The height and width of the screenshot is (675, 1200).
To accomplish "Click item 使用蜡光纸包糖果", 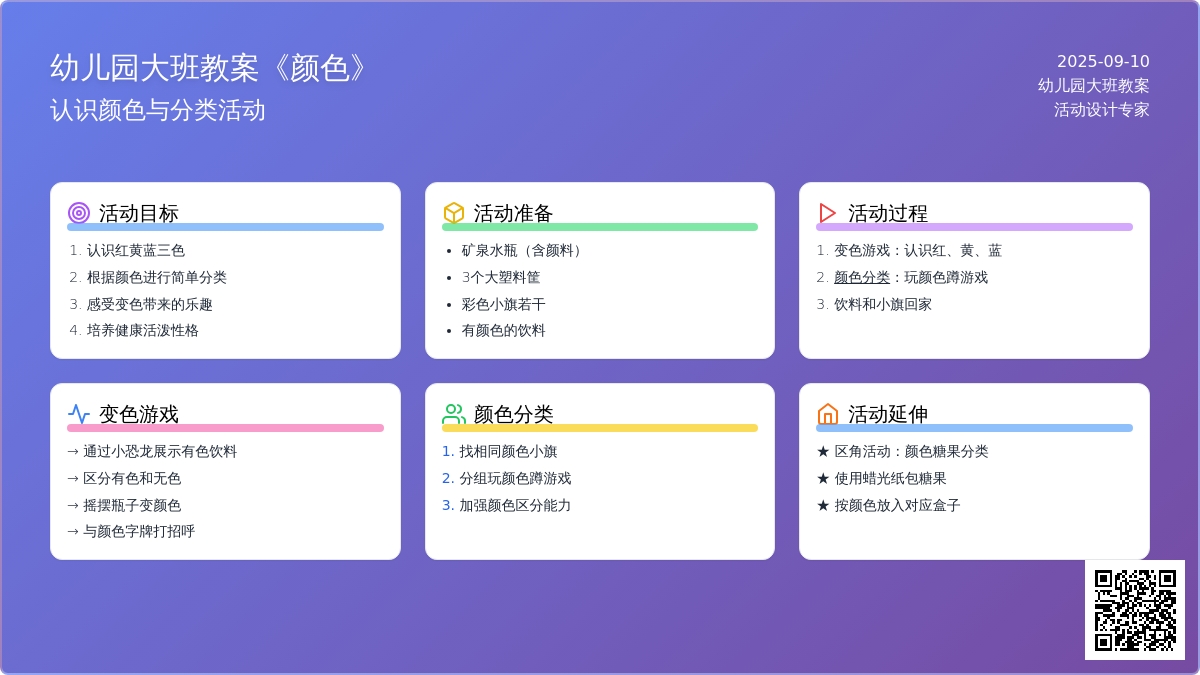I will 891,478.
